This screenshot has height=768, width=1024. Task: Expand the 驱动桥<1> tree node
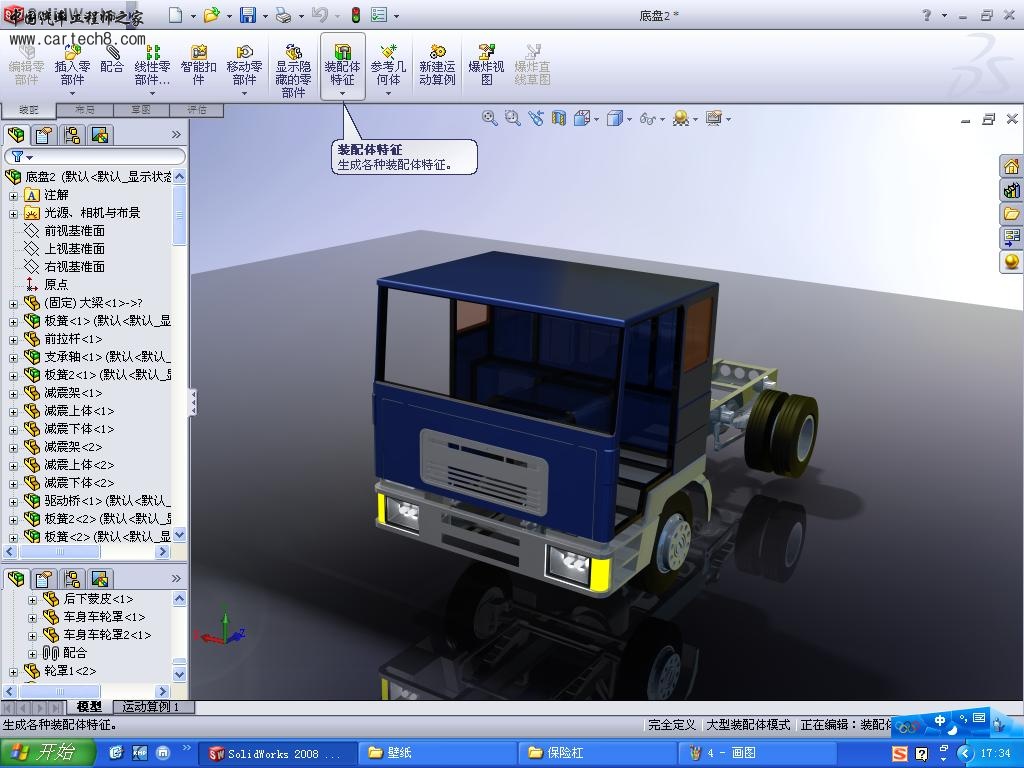[13, 501]
